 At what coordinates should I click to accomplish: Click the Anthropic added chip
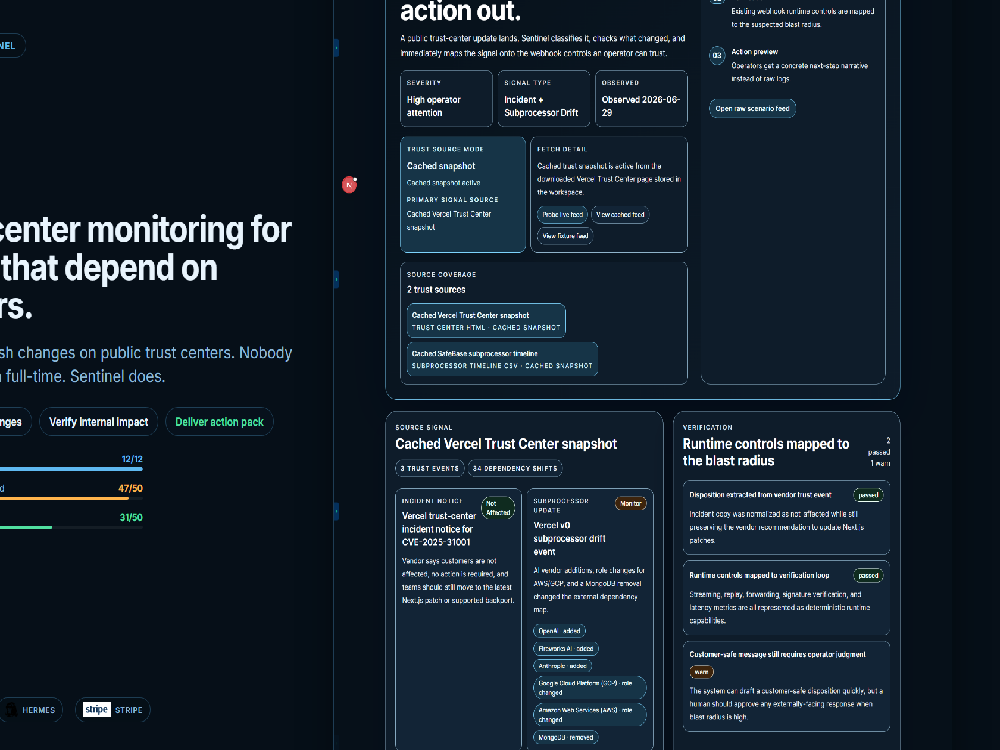(562, 666)
